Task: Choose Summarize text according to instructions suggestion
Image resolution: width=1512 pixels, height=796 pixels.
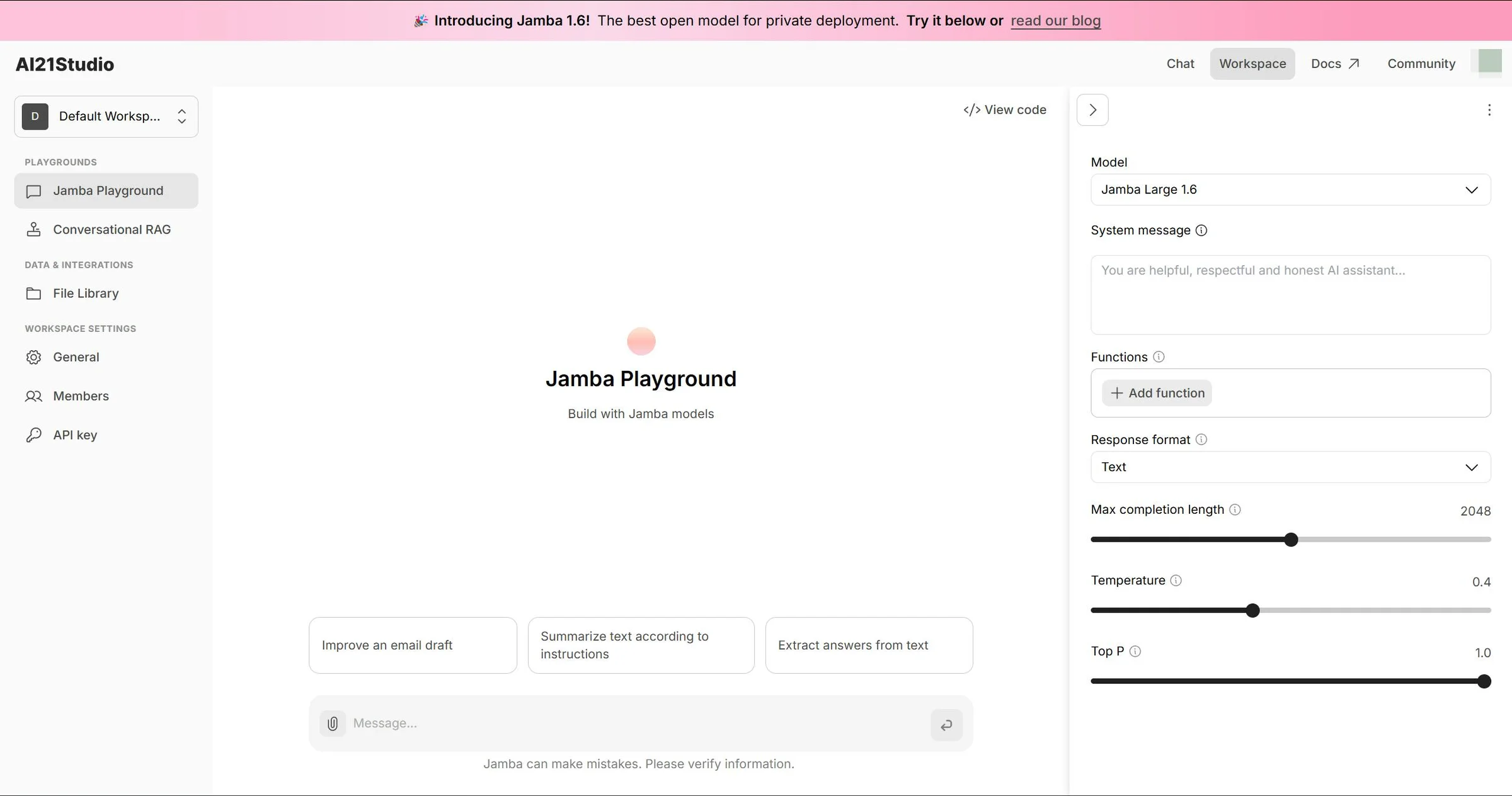Action: [641, 645]
